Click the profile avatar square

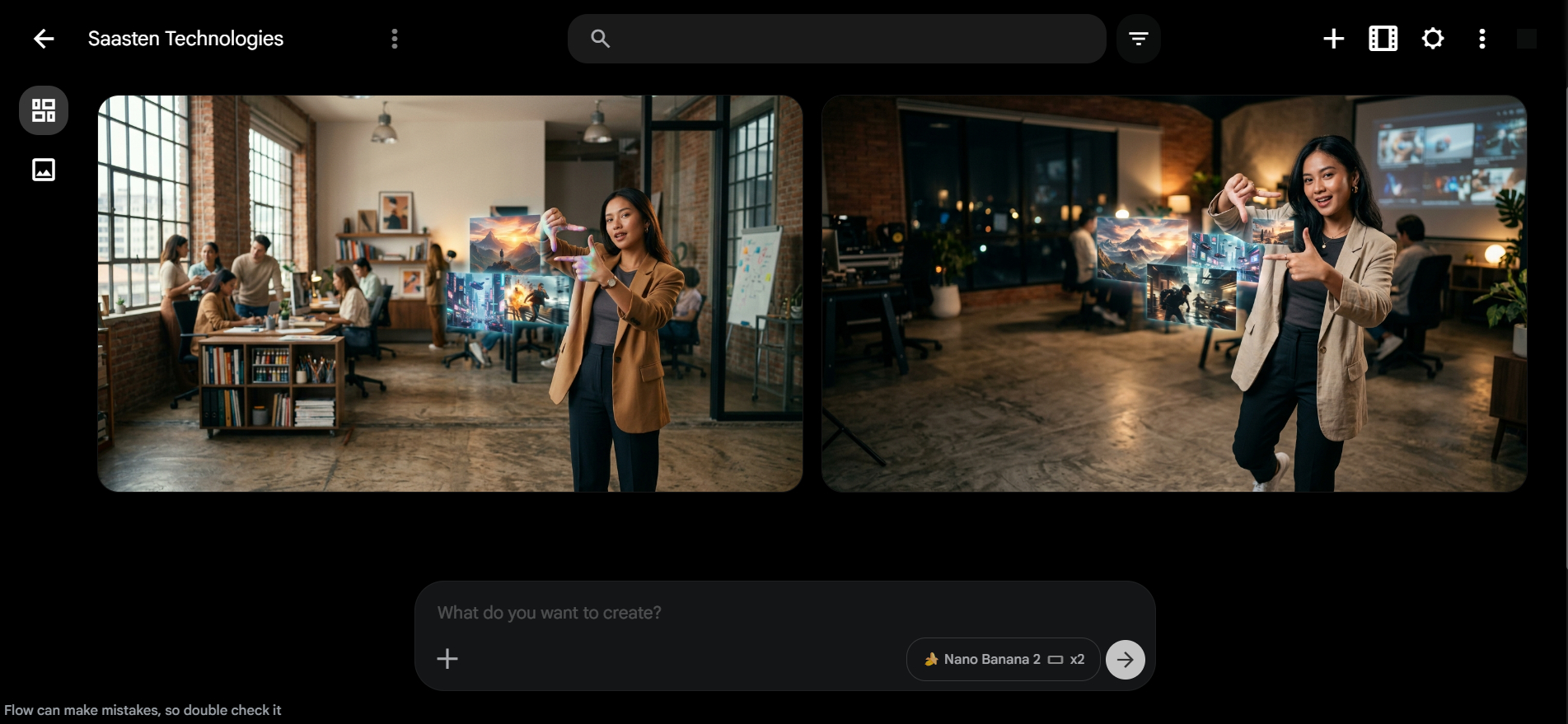coord(1526,39)
